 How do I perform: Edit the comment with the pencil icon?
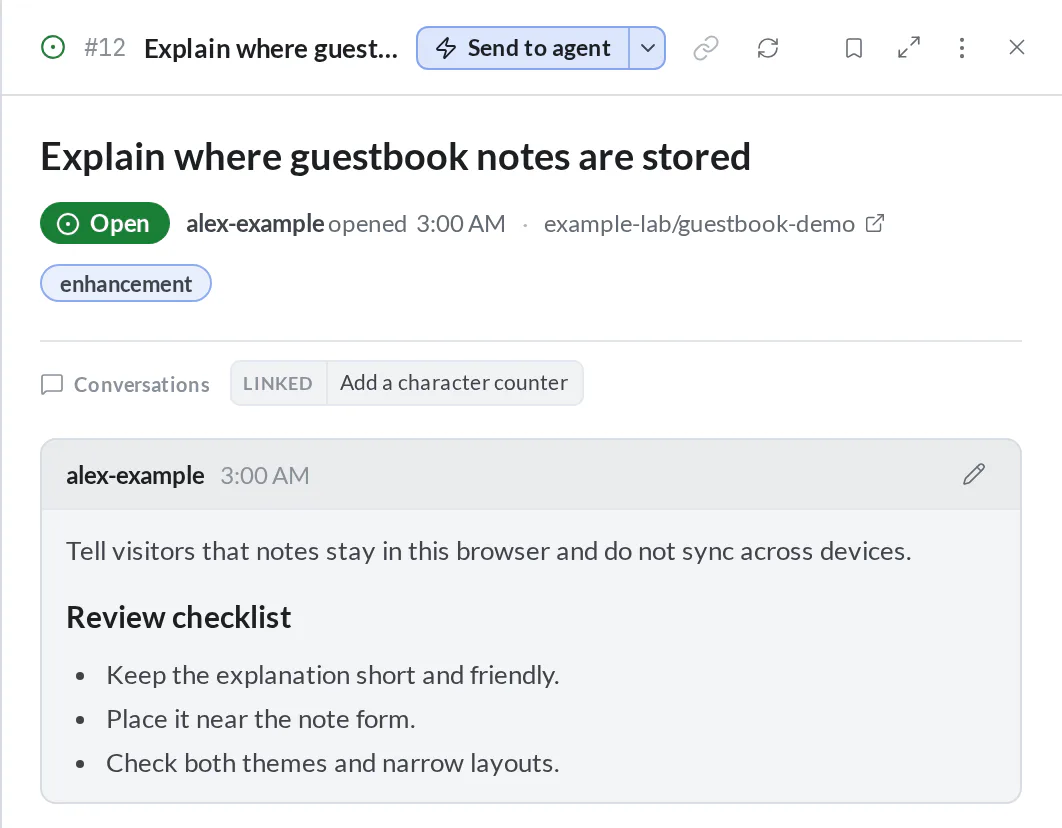(x=974, y=475)
